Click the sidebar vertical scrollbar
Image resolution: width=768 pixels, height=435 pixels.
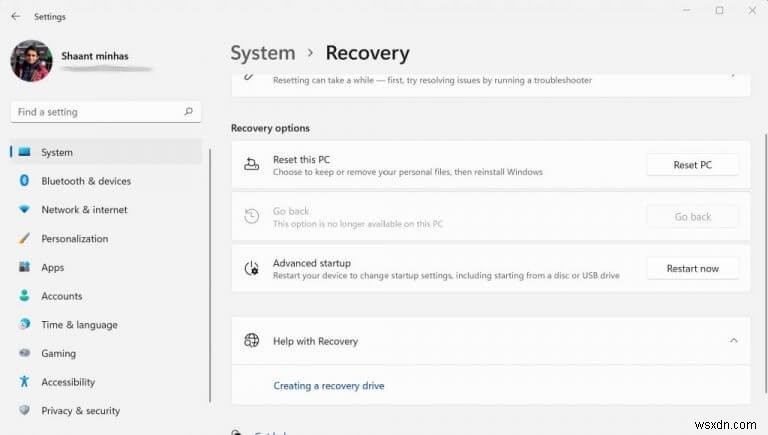coord(210,275)
